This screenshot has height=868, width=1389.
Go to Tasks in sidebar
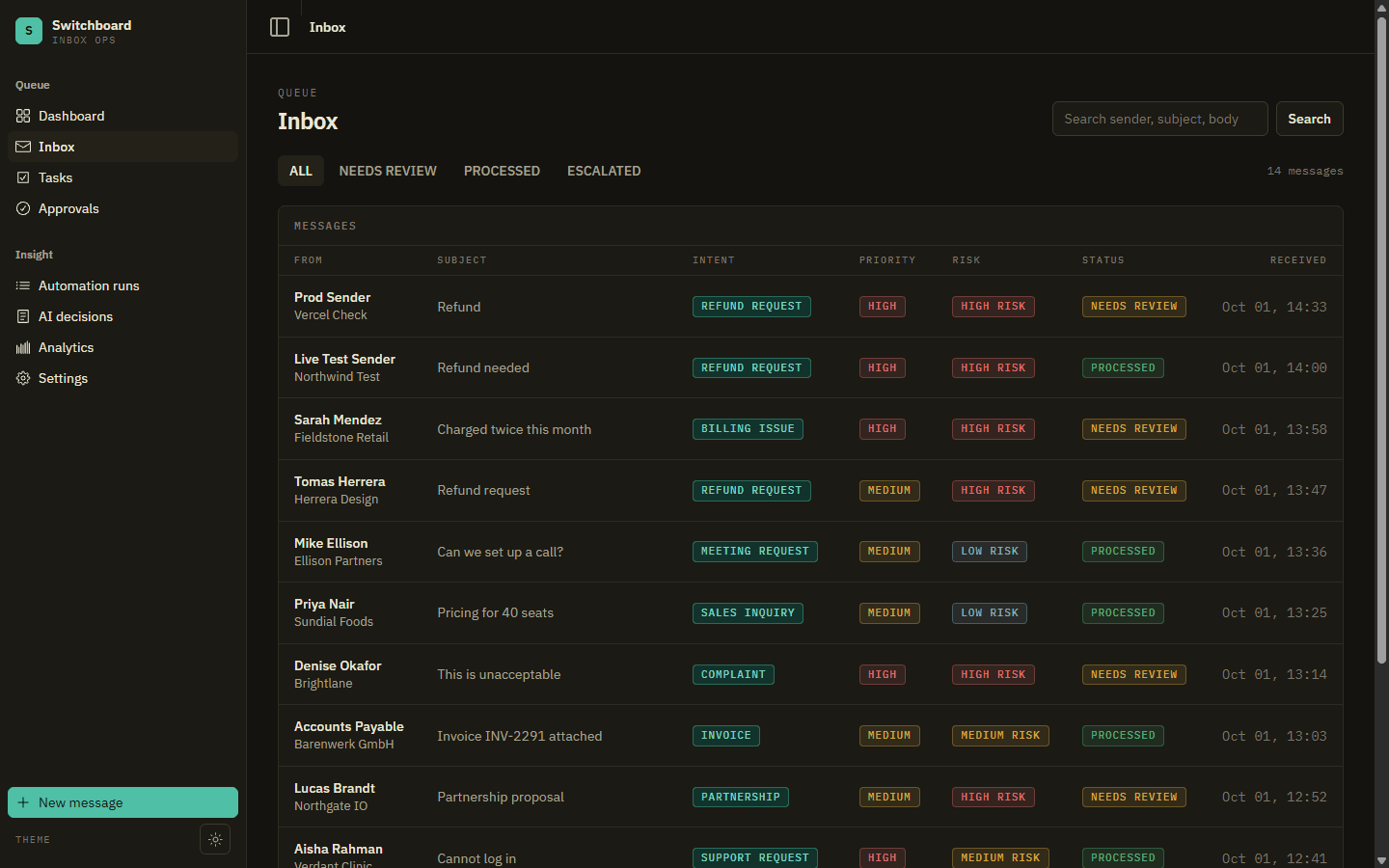[123, 177]
